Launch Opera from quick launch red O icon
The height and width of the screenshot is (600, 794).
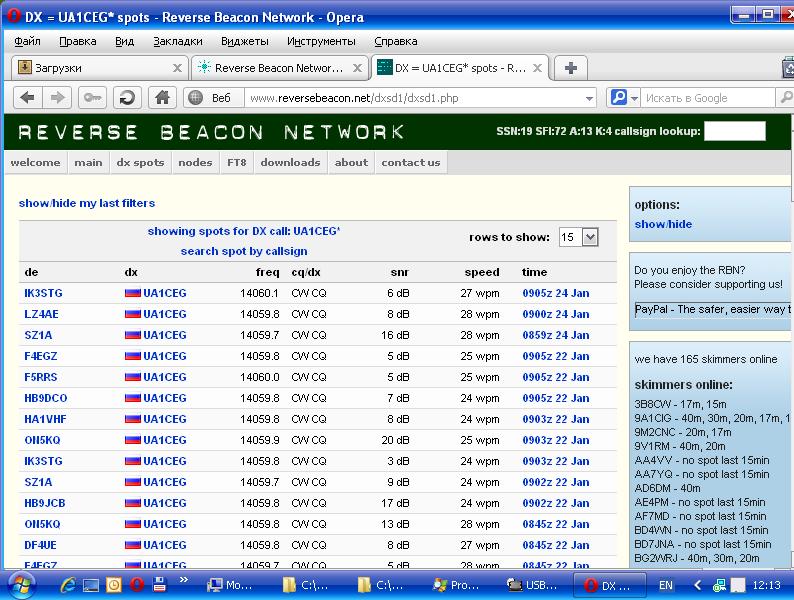coord(136,585)
